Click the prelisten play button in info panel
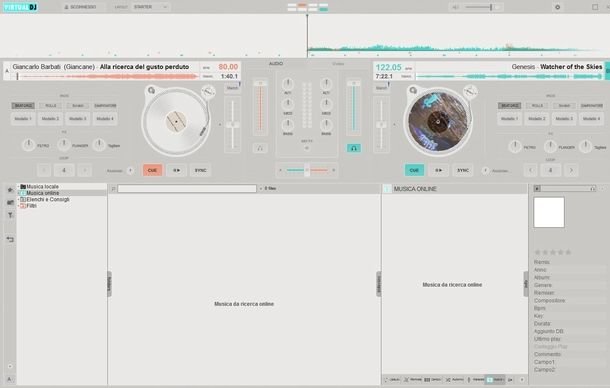The width and height of the screenshot is (610, 388). pos(537,188)
